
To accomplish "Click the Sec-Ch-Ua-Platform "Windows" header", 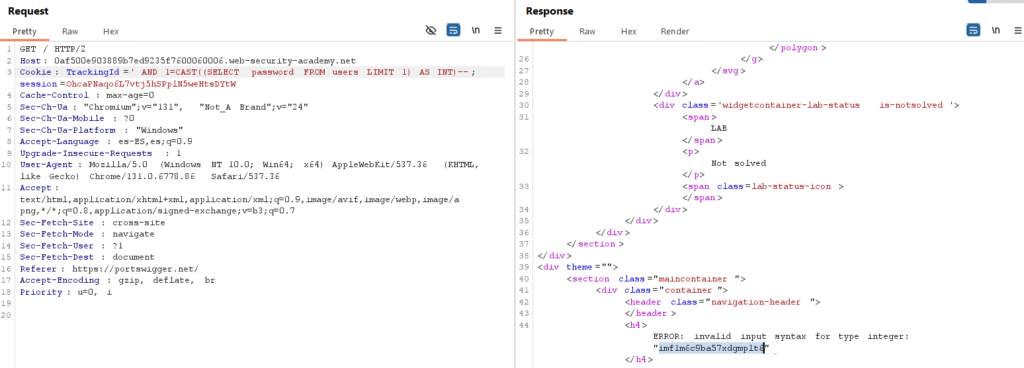I will (101, 130).
